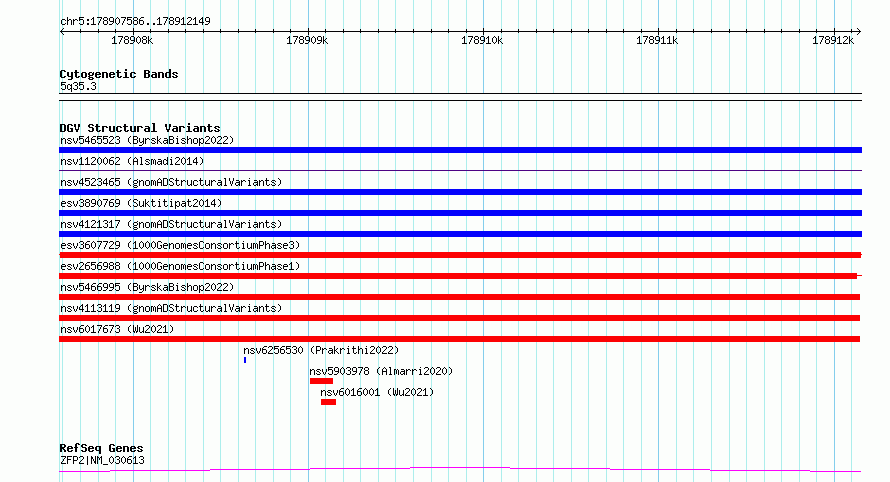The width and height of the screenshot is (890, 482).
Task: Open the esv3890769 (Suktitipat2014) variant label
Action: point(141,203)
